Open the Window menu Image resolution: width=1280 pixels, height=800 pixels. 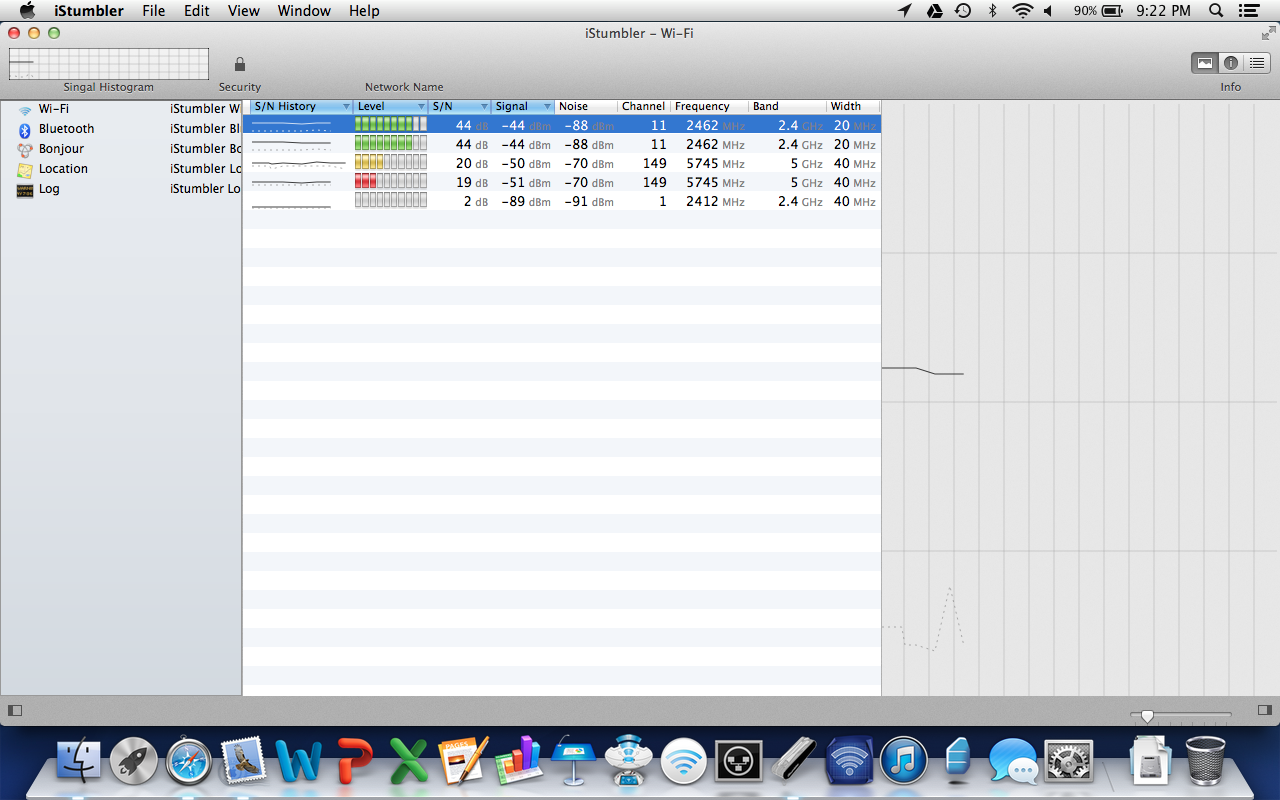coord(304,11)
